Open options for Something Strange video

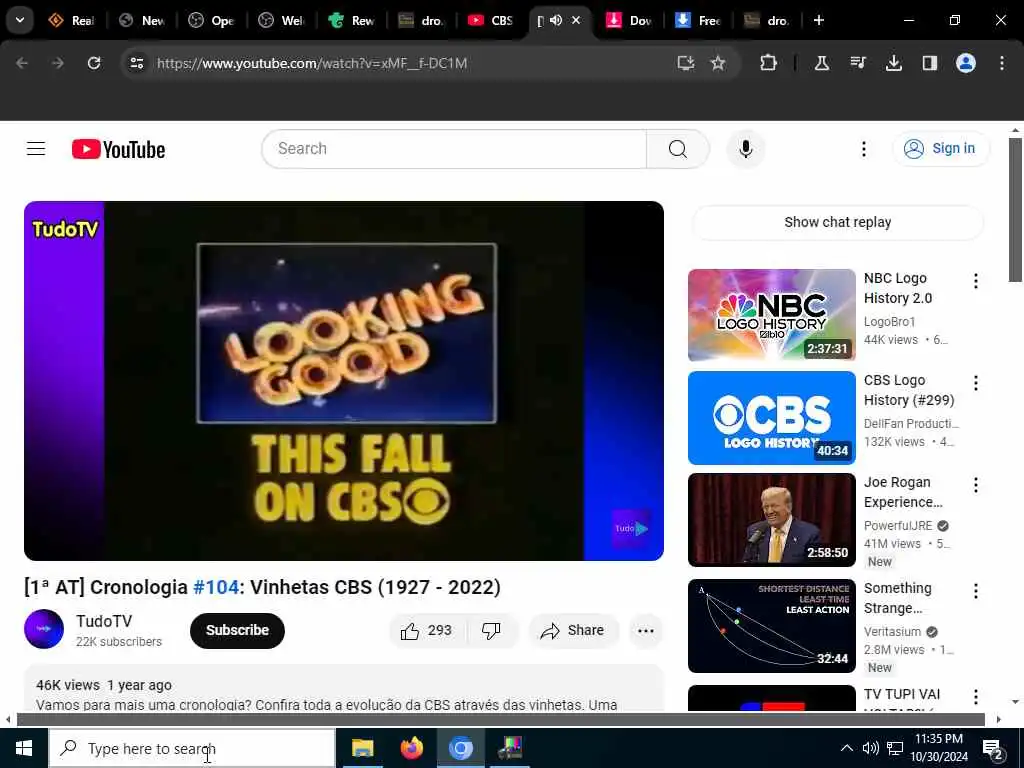click(975, 591)
